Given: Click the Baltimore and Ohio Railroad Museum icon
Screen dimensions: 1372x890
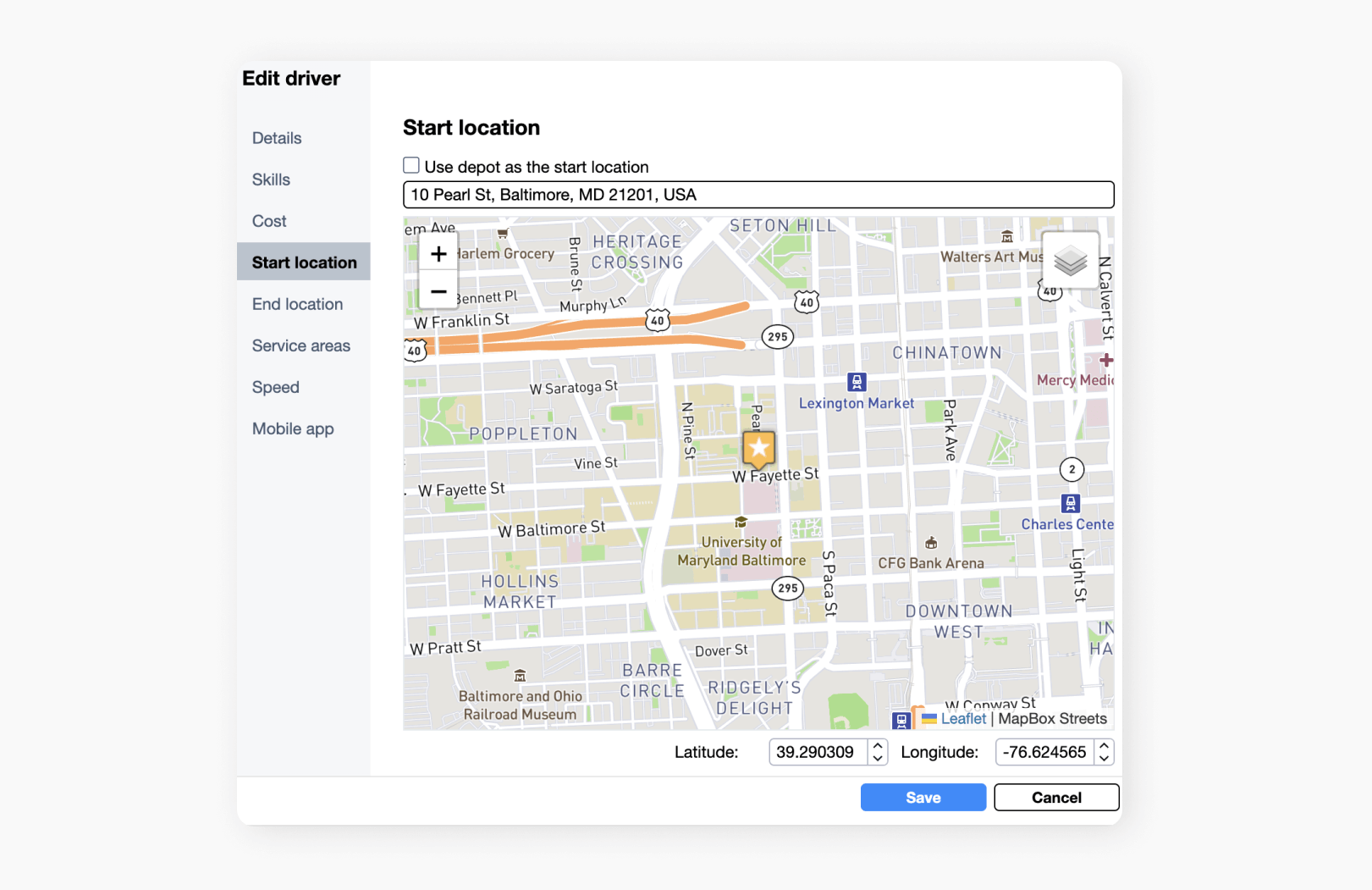Looking at the screenshot, I should coord(520,675).
